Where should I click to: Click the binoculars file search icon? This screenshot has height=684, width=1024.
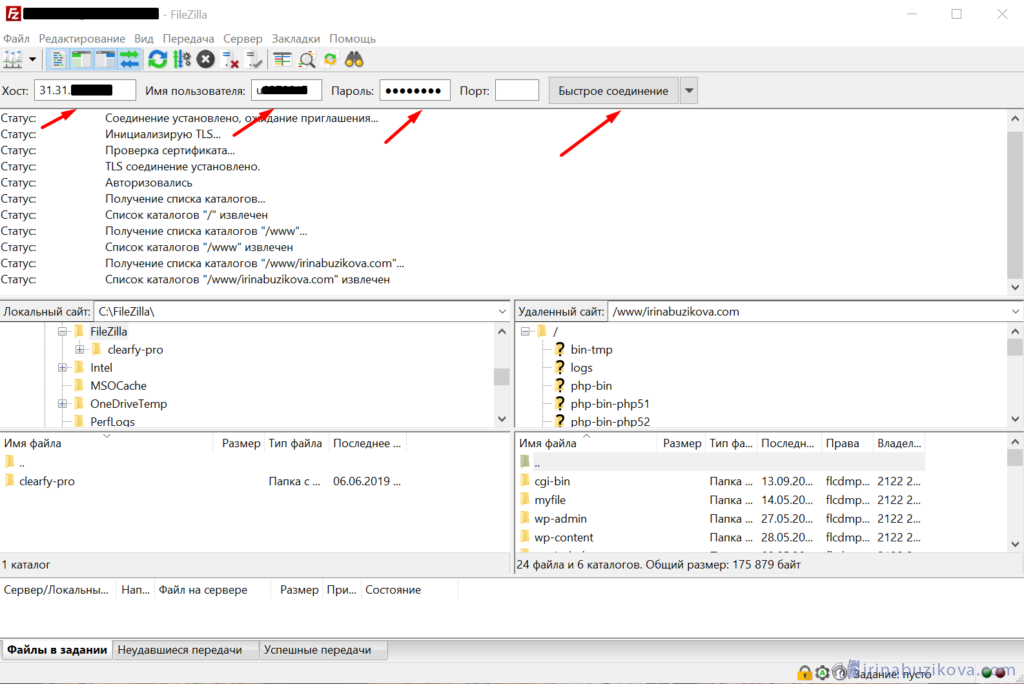click(x=354, y=60)
